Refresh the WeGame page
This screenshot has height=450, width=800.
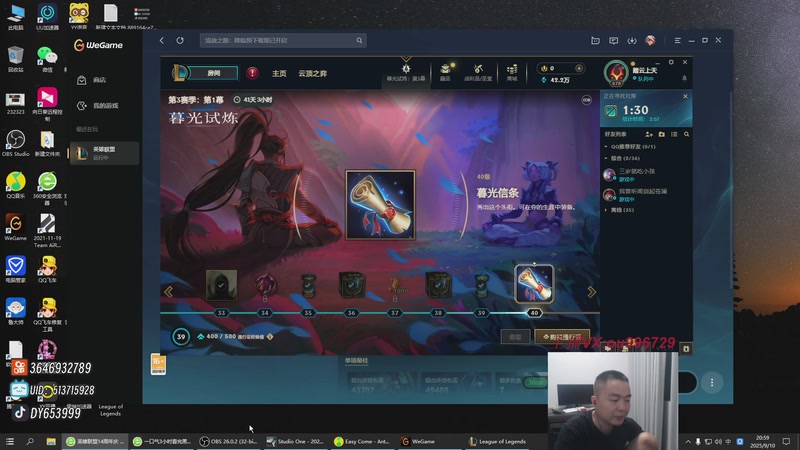pyautogui.click(x=180, y=40)
